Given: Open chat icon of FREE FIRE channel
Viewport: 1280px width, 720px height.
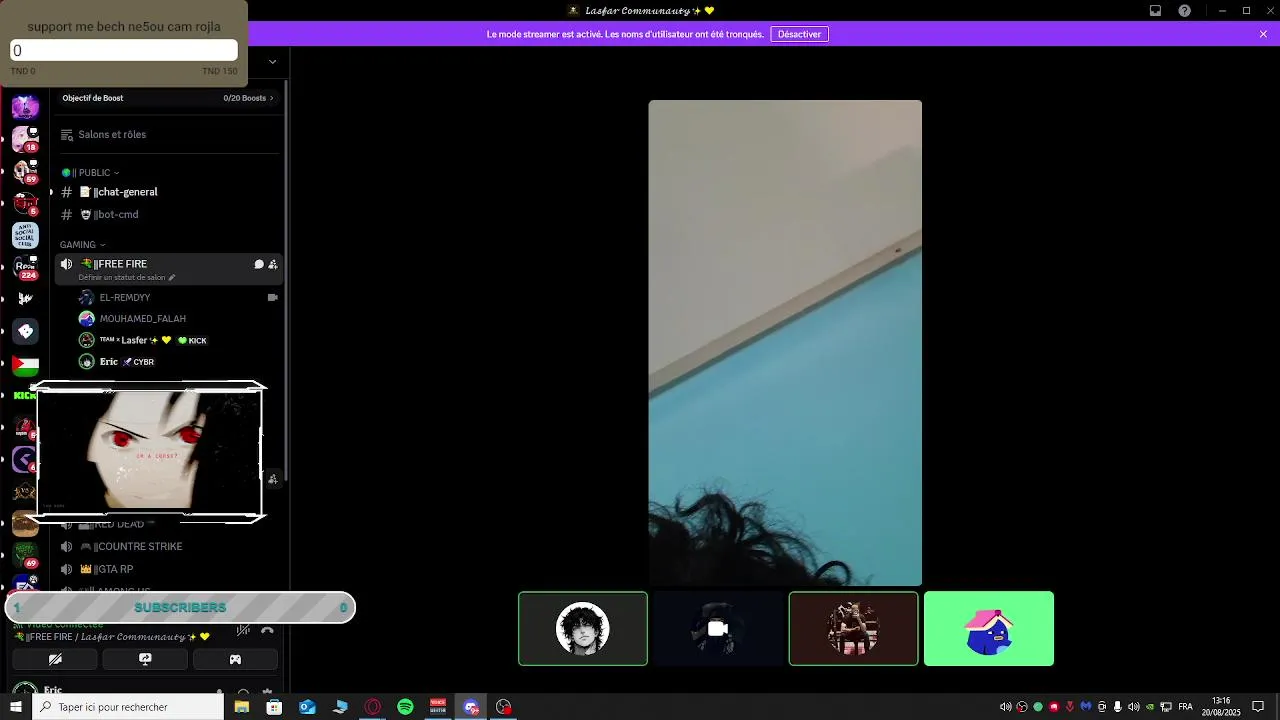Looking at the screenshot, I should (259, 264).
